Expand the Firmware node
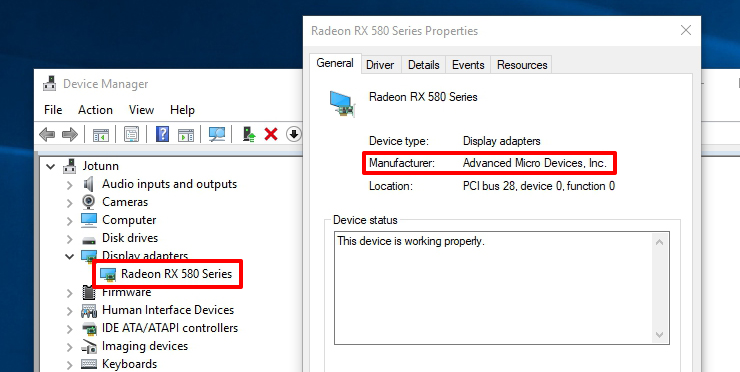The width and height of the screenshot is (740, 372). click(70, 293)
